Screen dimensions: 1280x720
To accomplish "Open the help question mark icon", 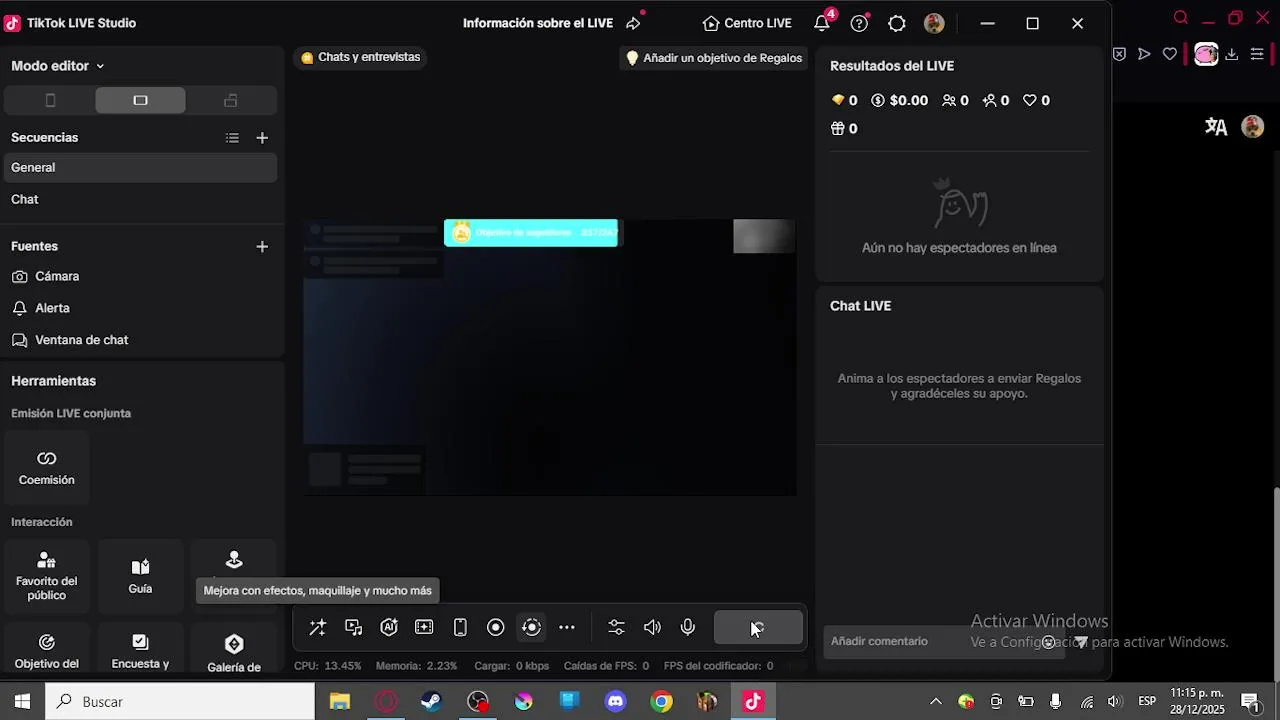I will click(859, 23).
